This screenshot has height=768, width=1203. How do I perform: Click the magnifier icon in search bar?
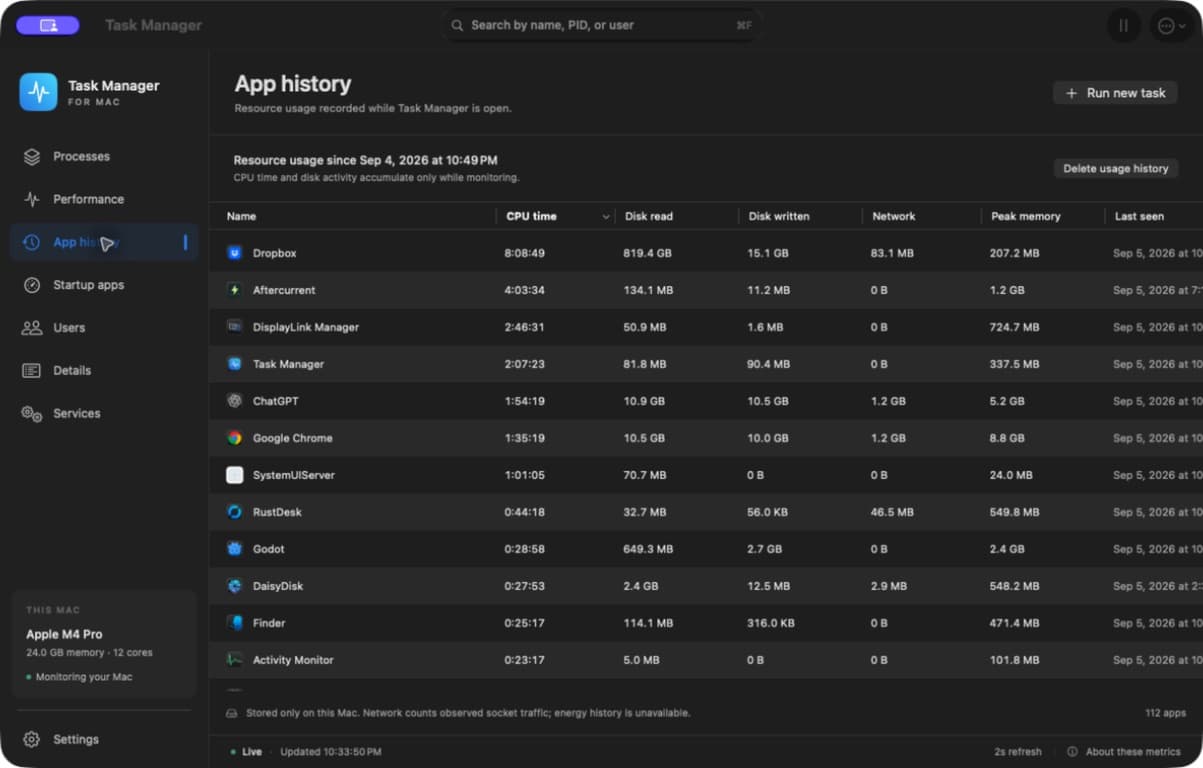457,25
